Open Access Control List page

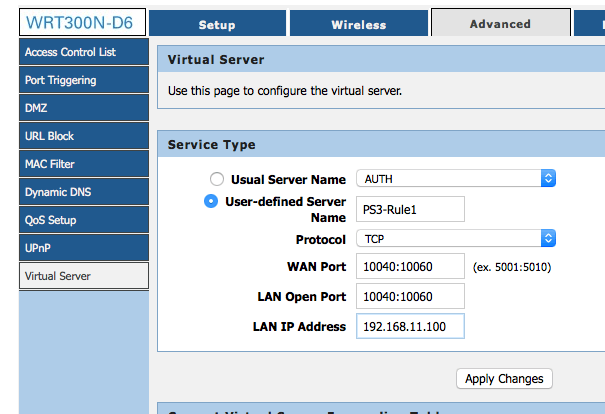[84, 52]
